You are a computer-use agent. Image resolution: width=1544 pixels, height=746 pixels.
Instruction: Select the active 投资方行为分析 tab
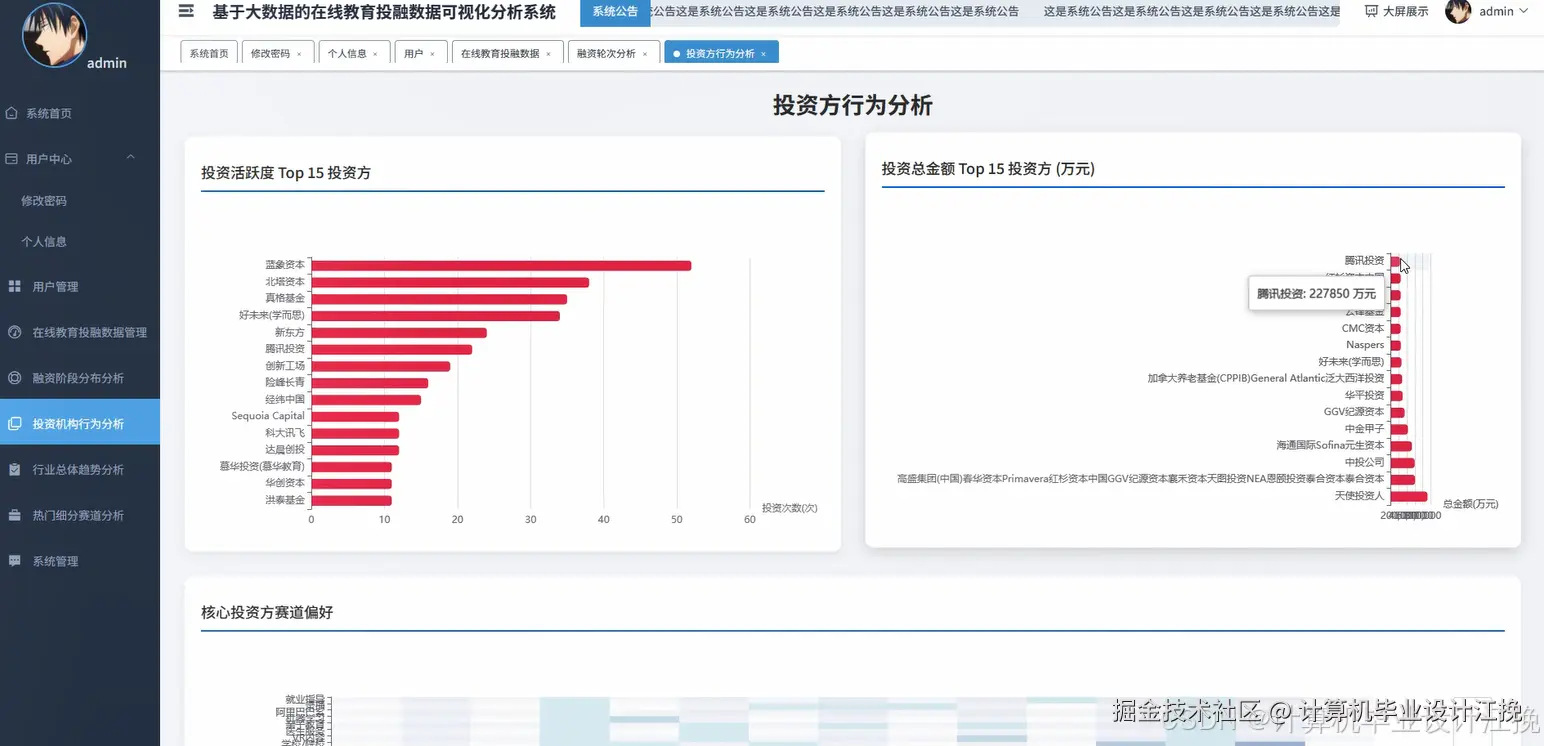(x=720, y=53)
